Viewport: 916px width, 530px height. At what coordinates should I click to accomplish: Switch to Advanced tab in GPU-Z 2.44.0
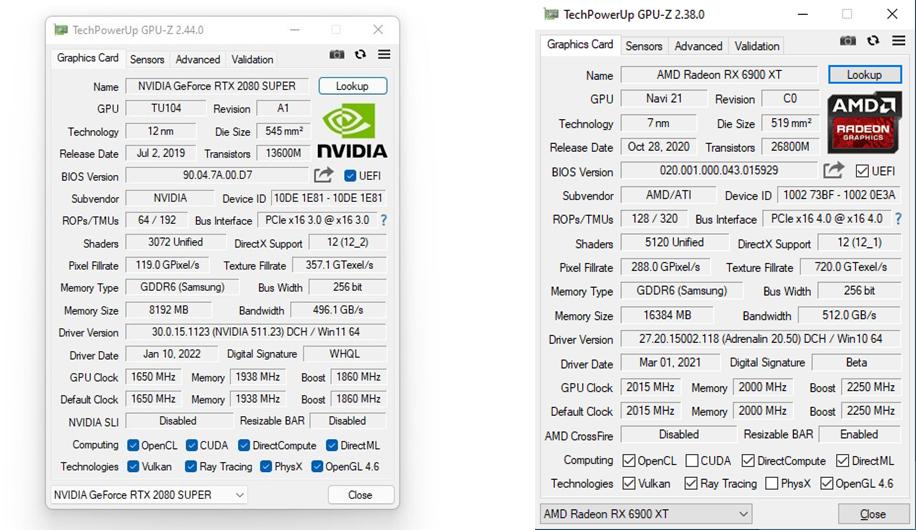(x=197, y=60)
